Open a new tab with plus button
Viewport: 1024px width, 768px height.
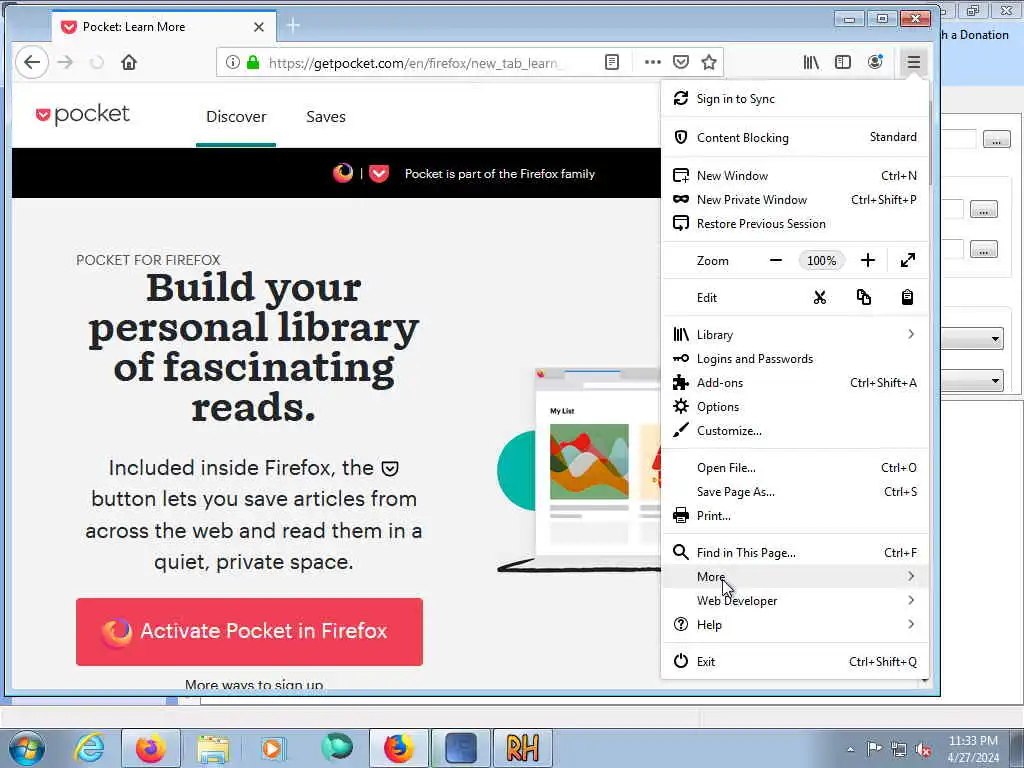[x=293, y=26]
